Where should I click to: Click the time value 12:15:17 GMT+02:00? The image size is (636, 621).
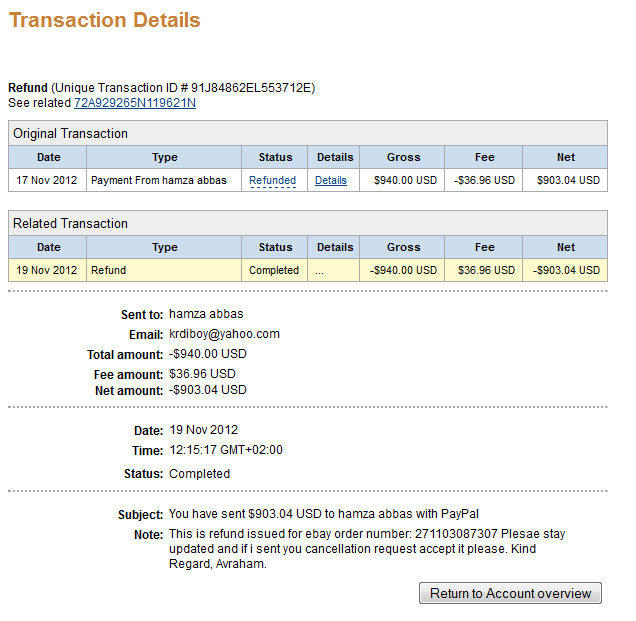(226, 450)
